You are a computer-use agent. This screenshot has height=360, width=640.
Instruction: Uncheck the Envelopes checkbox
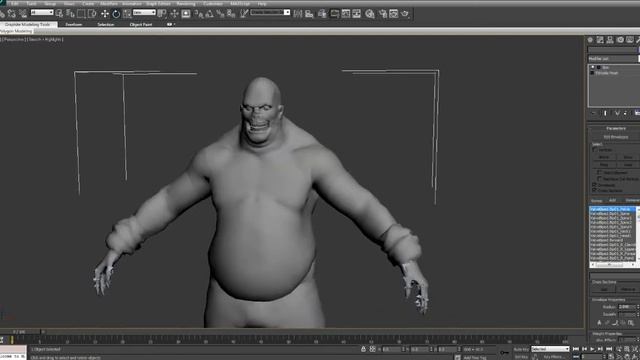(595, 185)
